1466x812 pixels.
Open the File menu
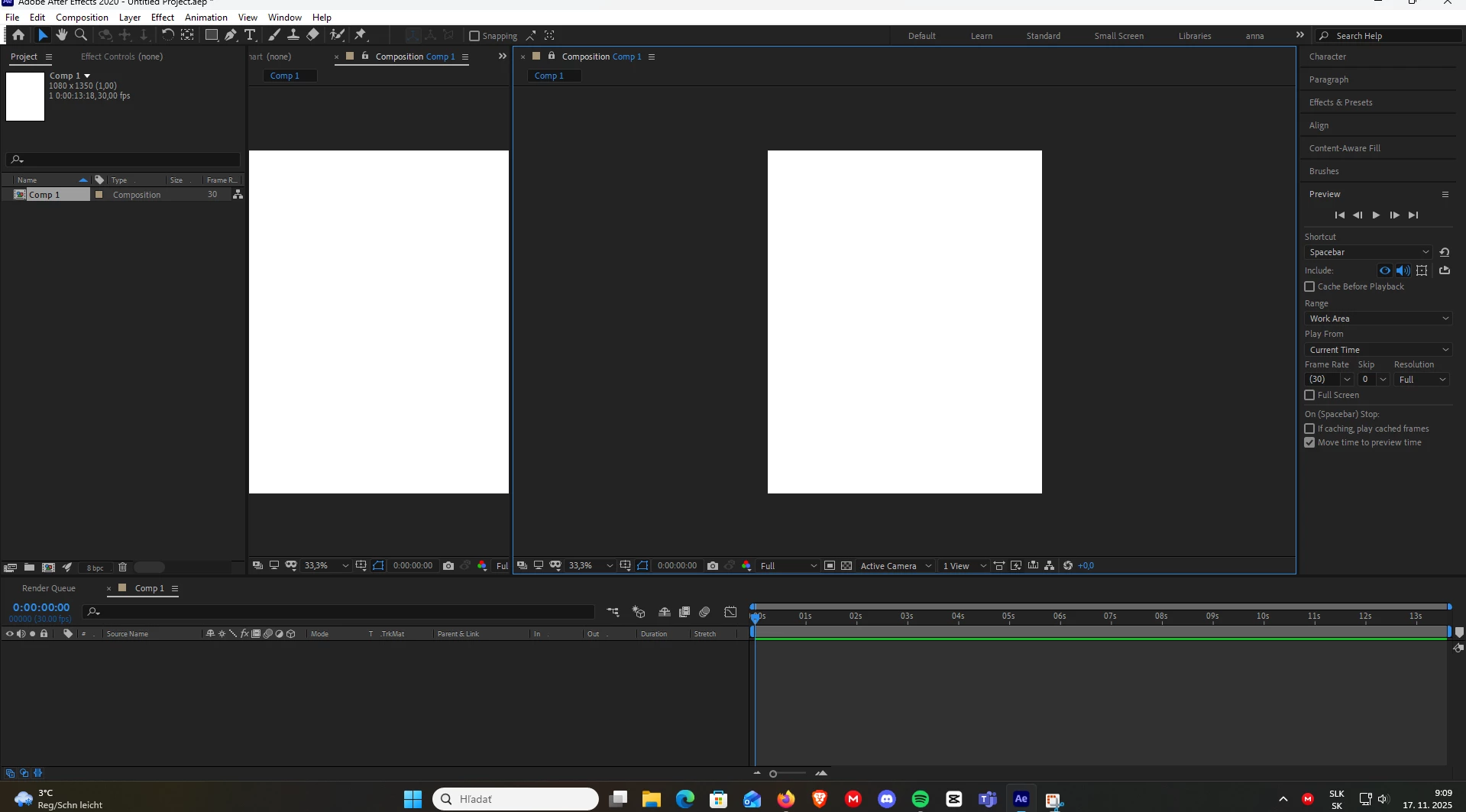click(12, 17)
